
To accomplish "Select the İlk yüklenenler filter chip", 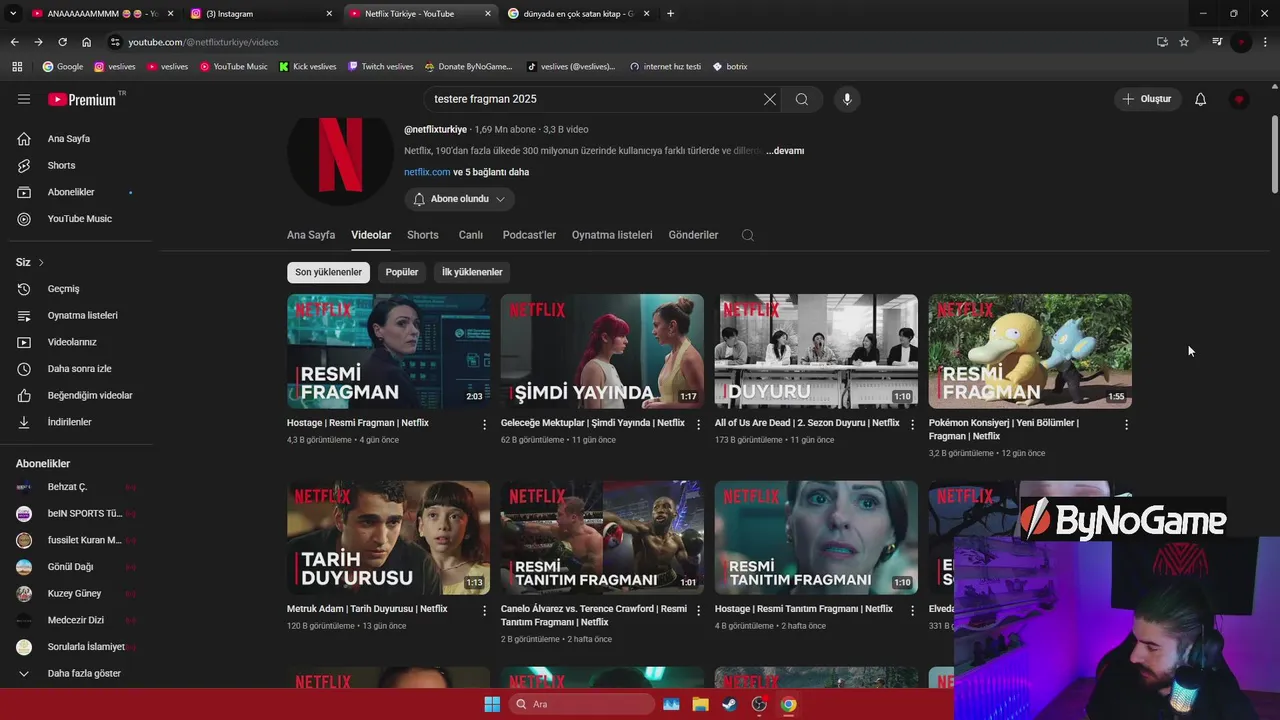I will click(x=472, y=272).
